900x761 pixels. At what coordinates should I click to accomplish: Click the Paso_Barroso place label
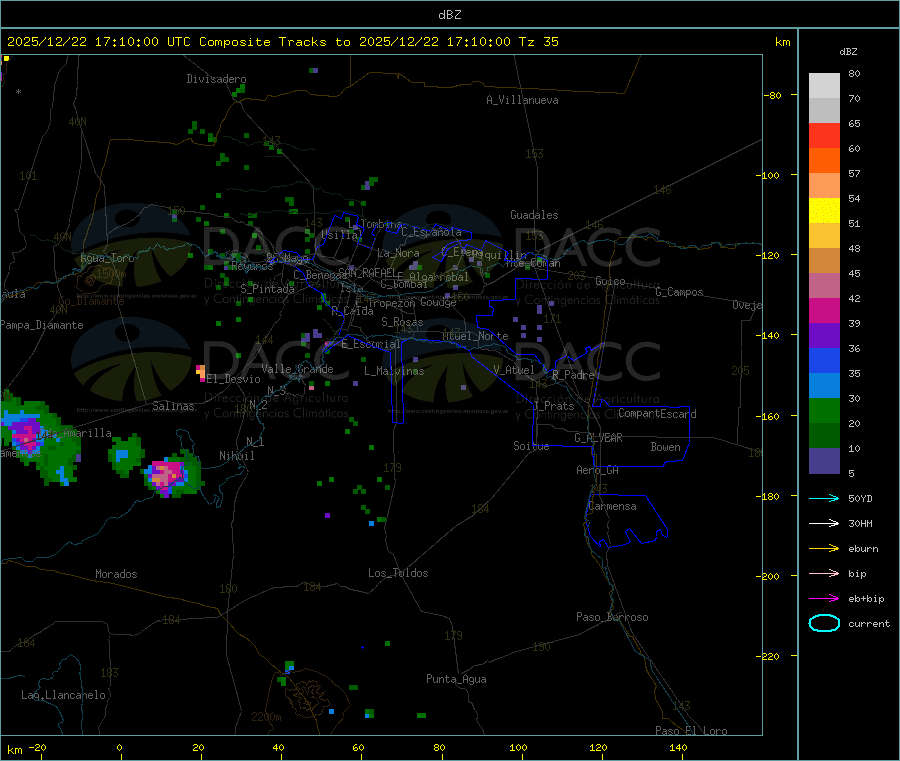612,617
